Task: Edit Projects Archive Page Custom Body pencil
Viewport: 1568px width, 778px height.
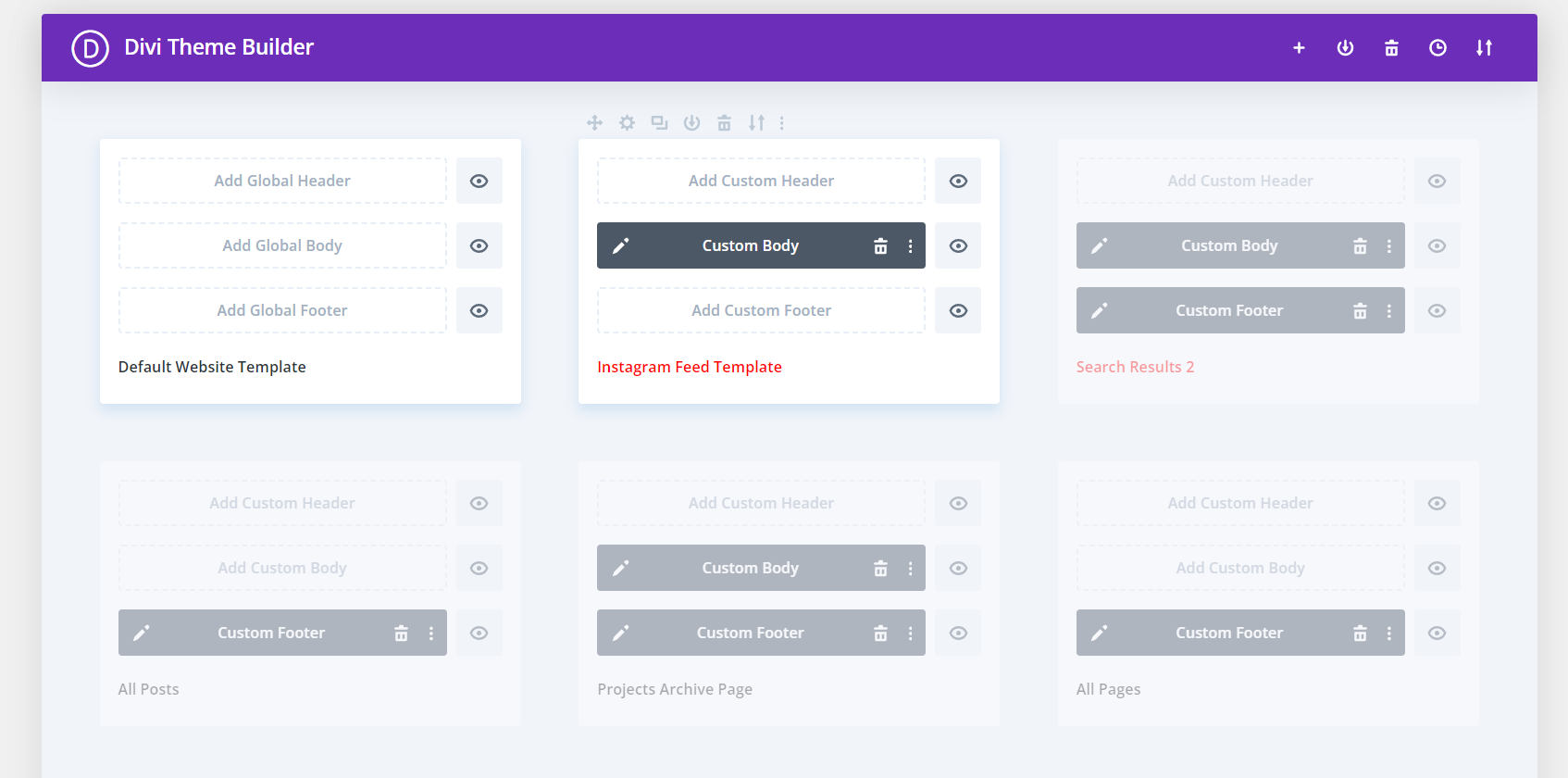Action: 621,568
